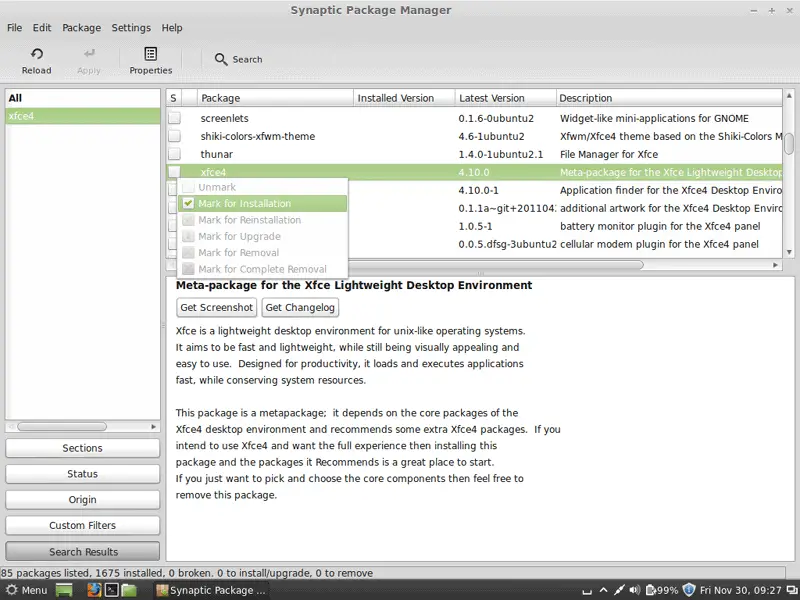Switch to the Sections filter view
This screenshot has height=600, width=800.
[83, 448]
